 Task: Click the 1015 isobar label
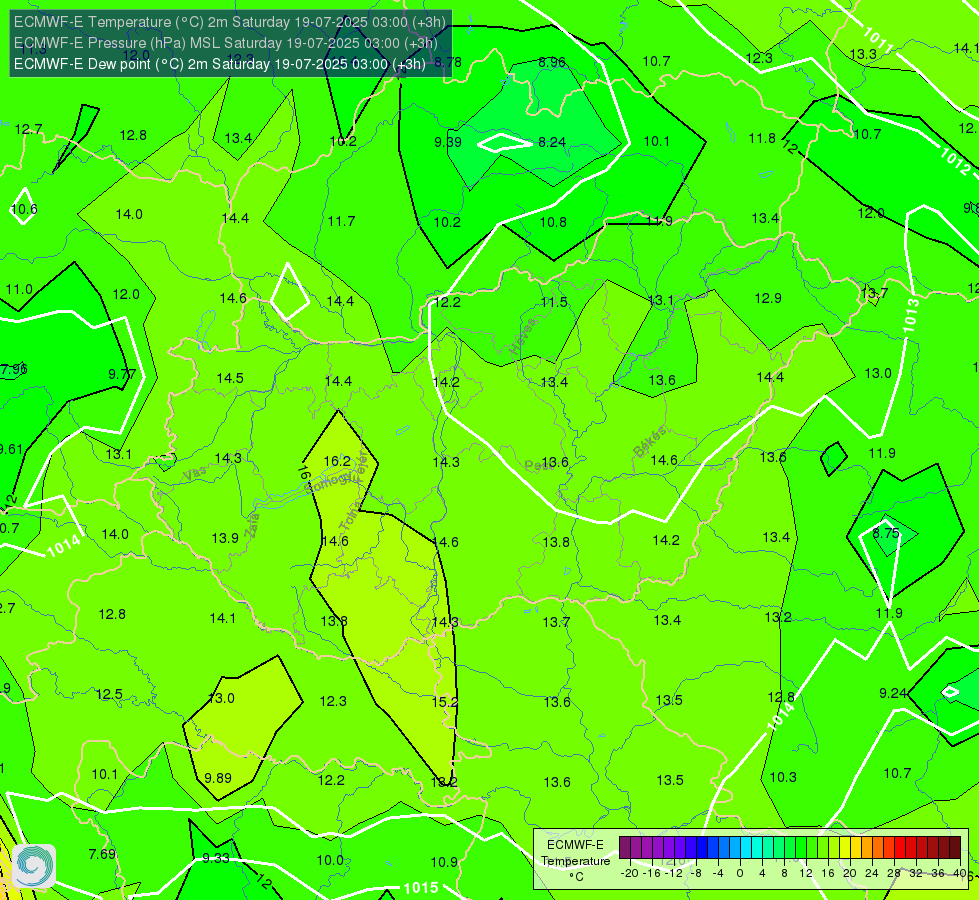pos(421,888)
